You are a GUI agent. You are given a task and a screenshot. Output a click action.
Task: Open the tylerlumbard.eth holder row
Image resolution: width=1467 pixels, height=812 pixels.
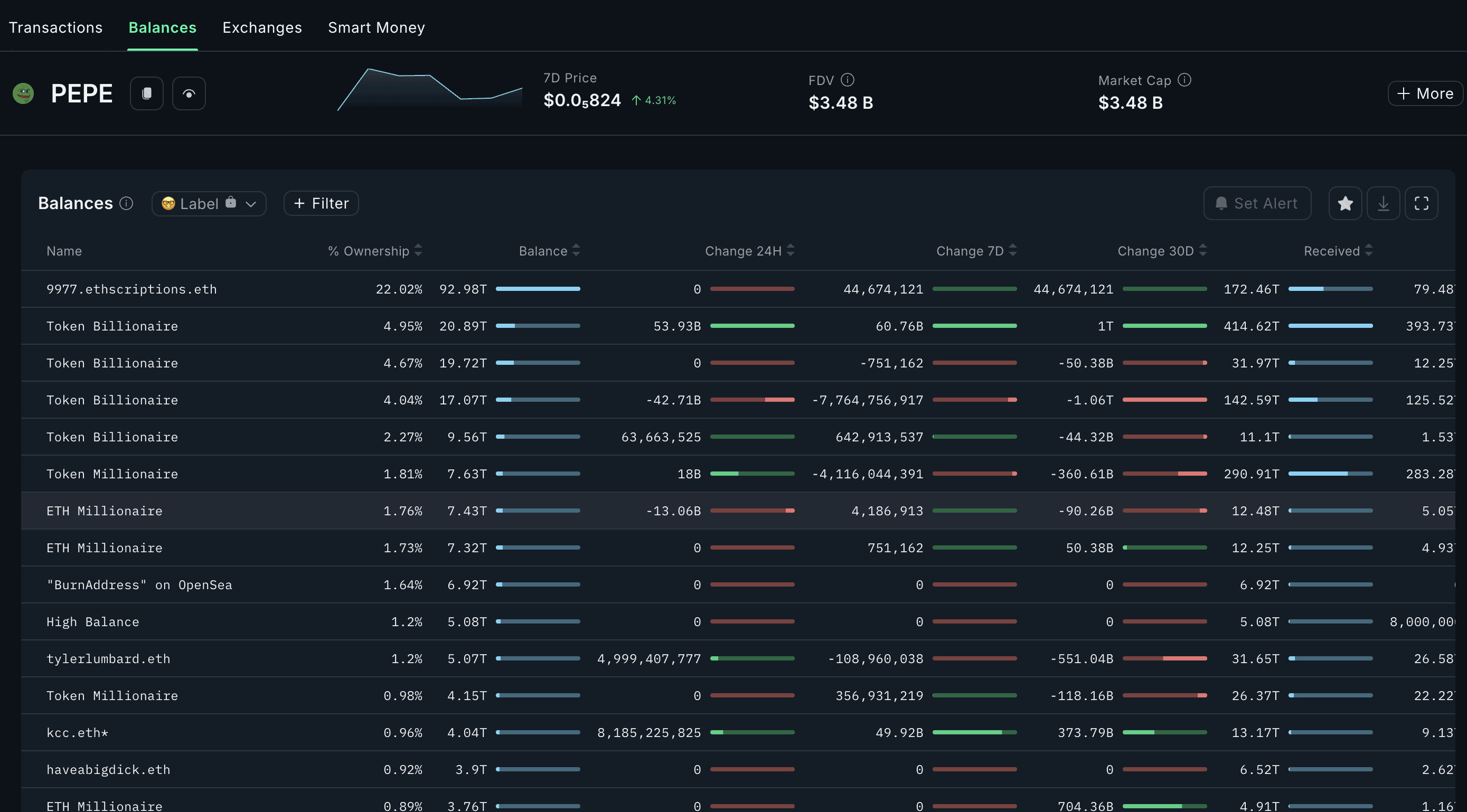pyautogui.click(x=108, y=658)
